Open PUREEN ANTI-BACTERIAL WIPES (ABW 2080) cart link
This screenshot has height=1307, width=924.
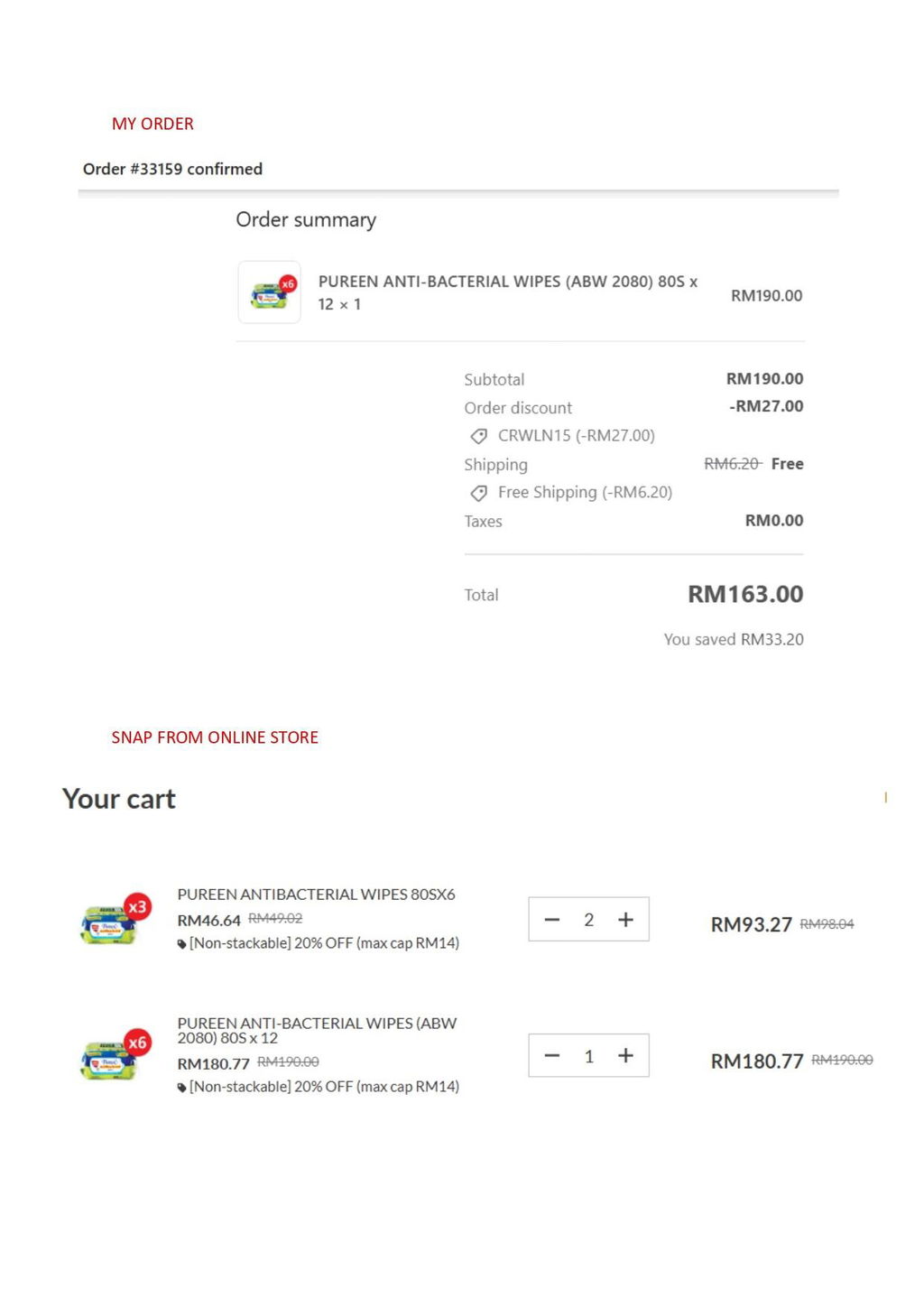(x=317, y=1031)
